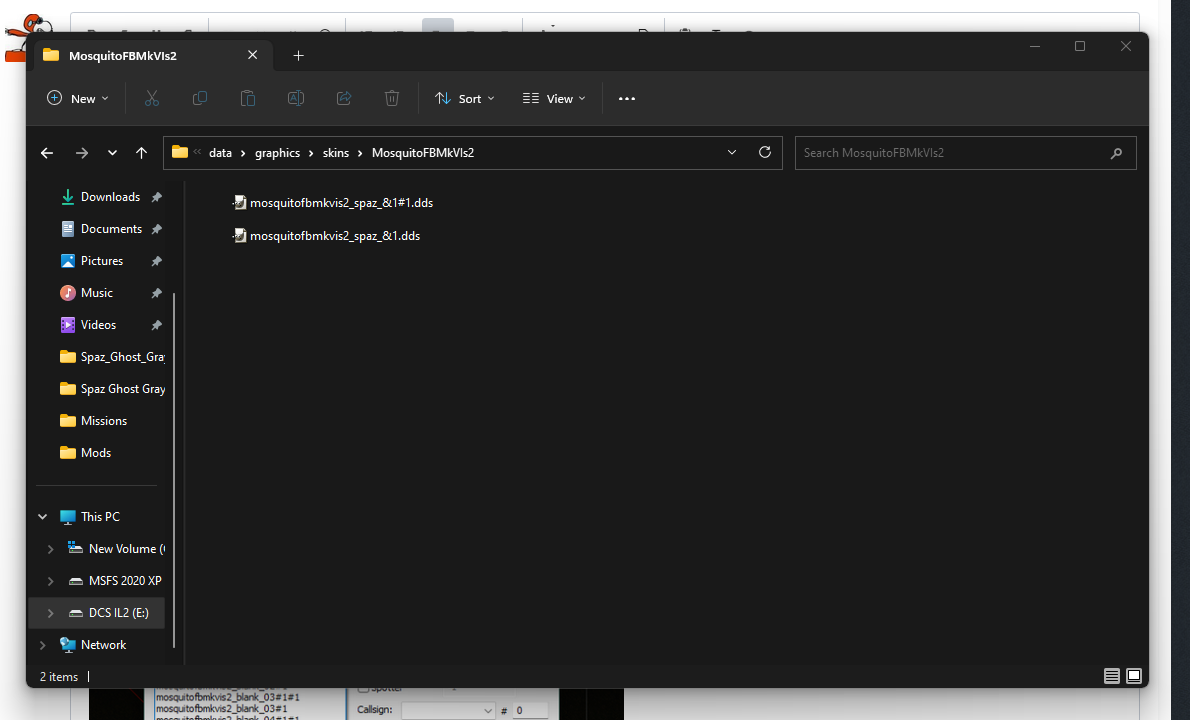Switch to large thumbnails view icon
Screen dimensions: 1190x720
pos(1134,676)
